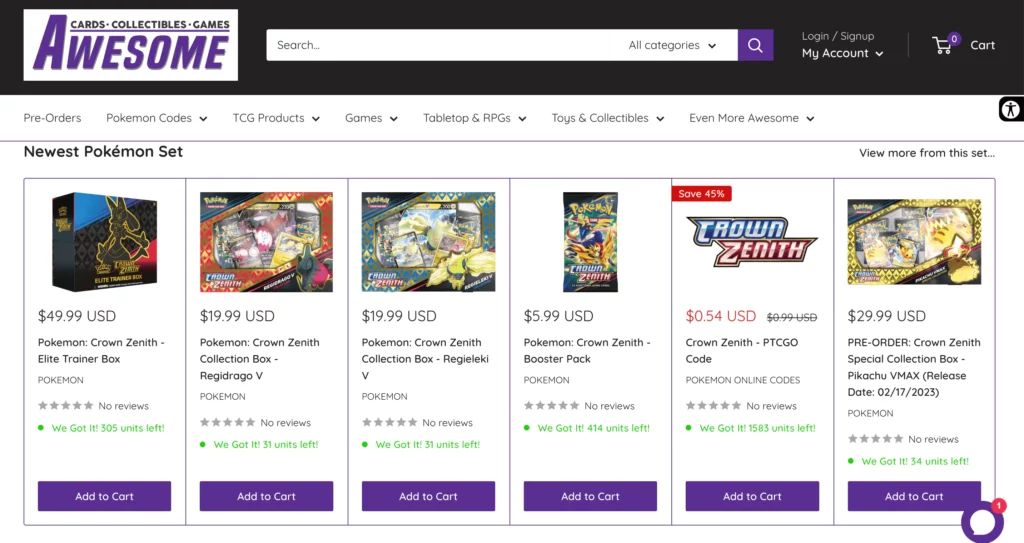Open the accessibility widget icon
The image size is (1024, 543).
(x=1011, y=109)
